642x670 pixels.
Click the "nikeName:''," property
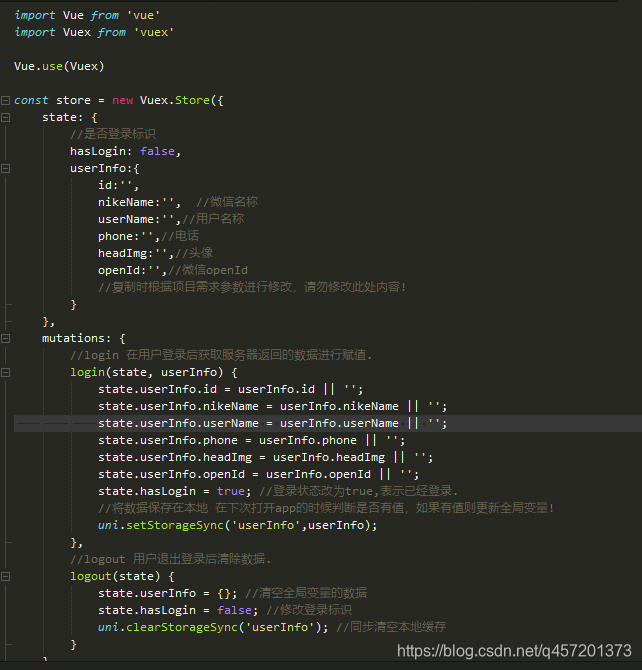coord(139,202)
